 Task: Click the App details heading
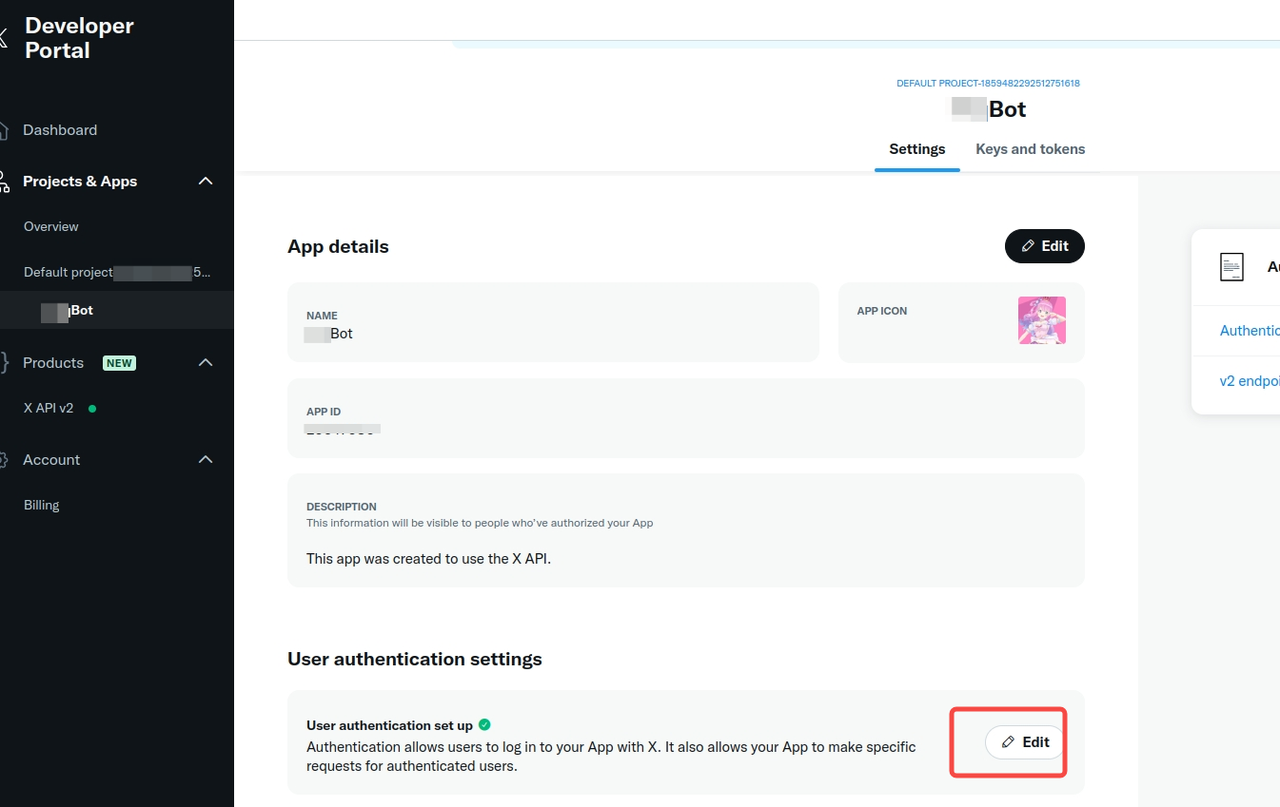click(338, 247)
